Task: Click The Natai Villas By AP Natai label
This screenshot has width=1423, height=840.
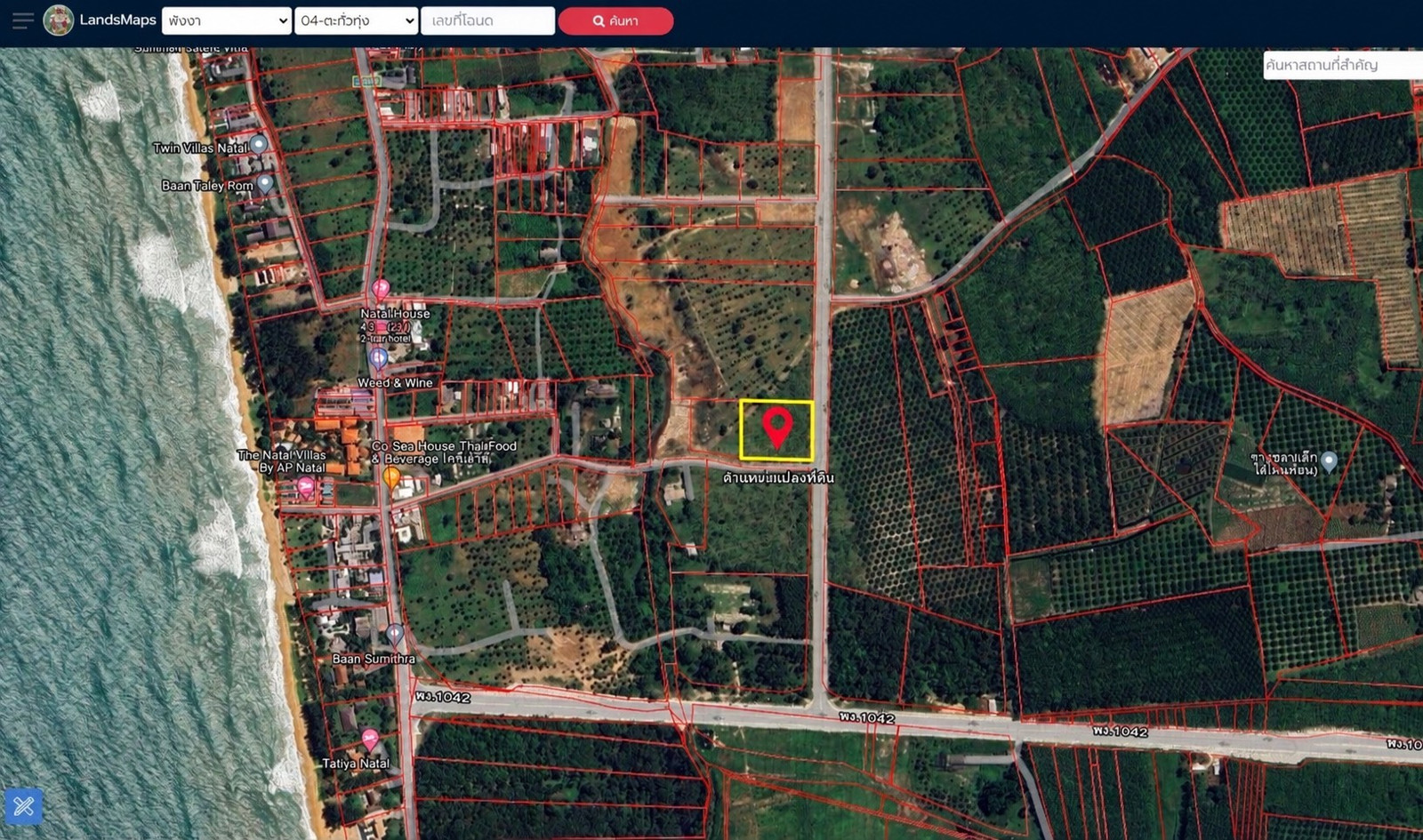Action: click(x=282, y=461)
